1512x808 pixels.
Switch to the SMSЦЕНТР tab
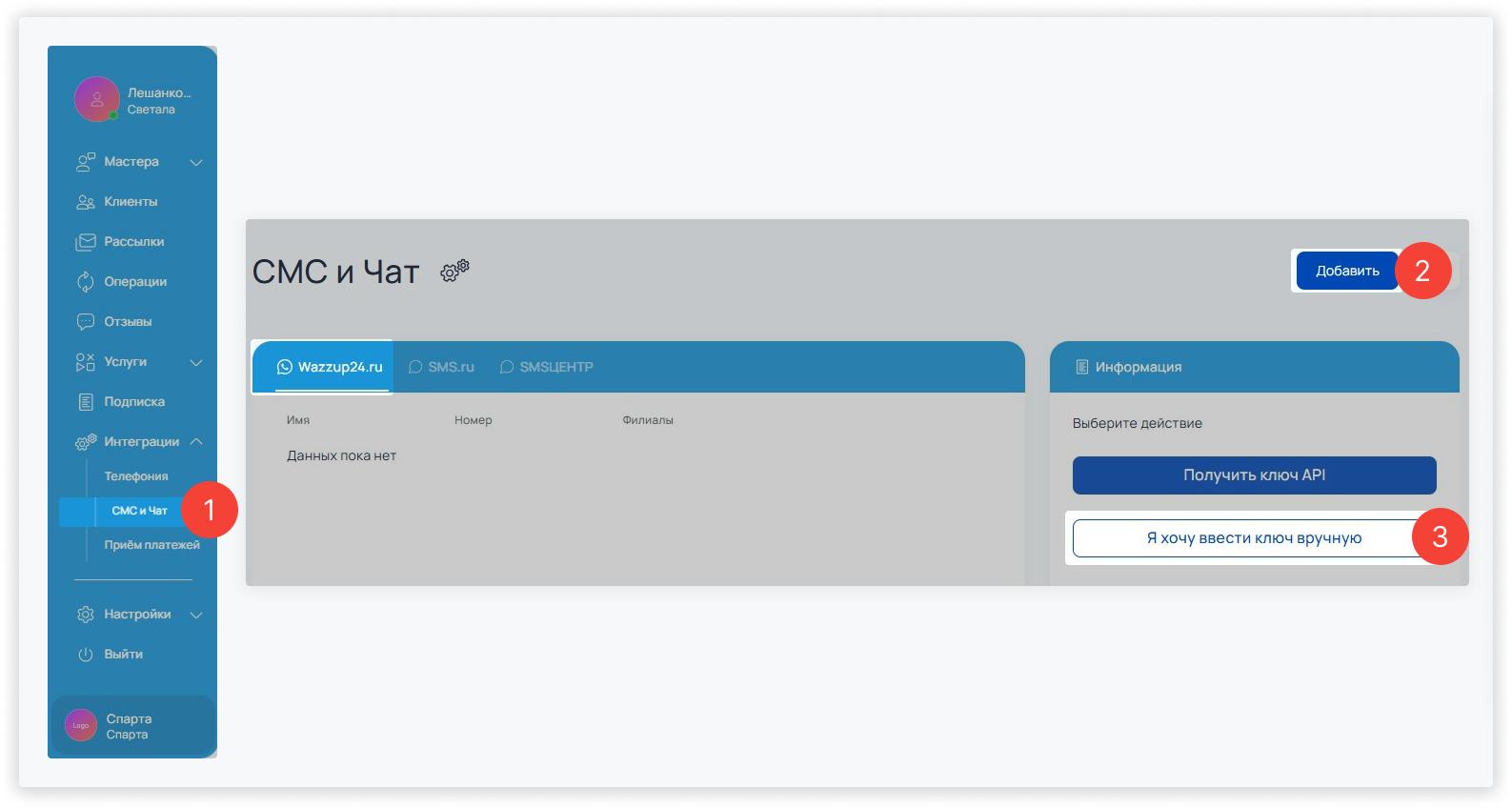547,367
